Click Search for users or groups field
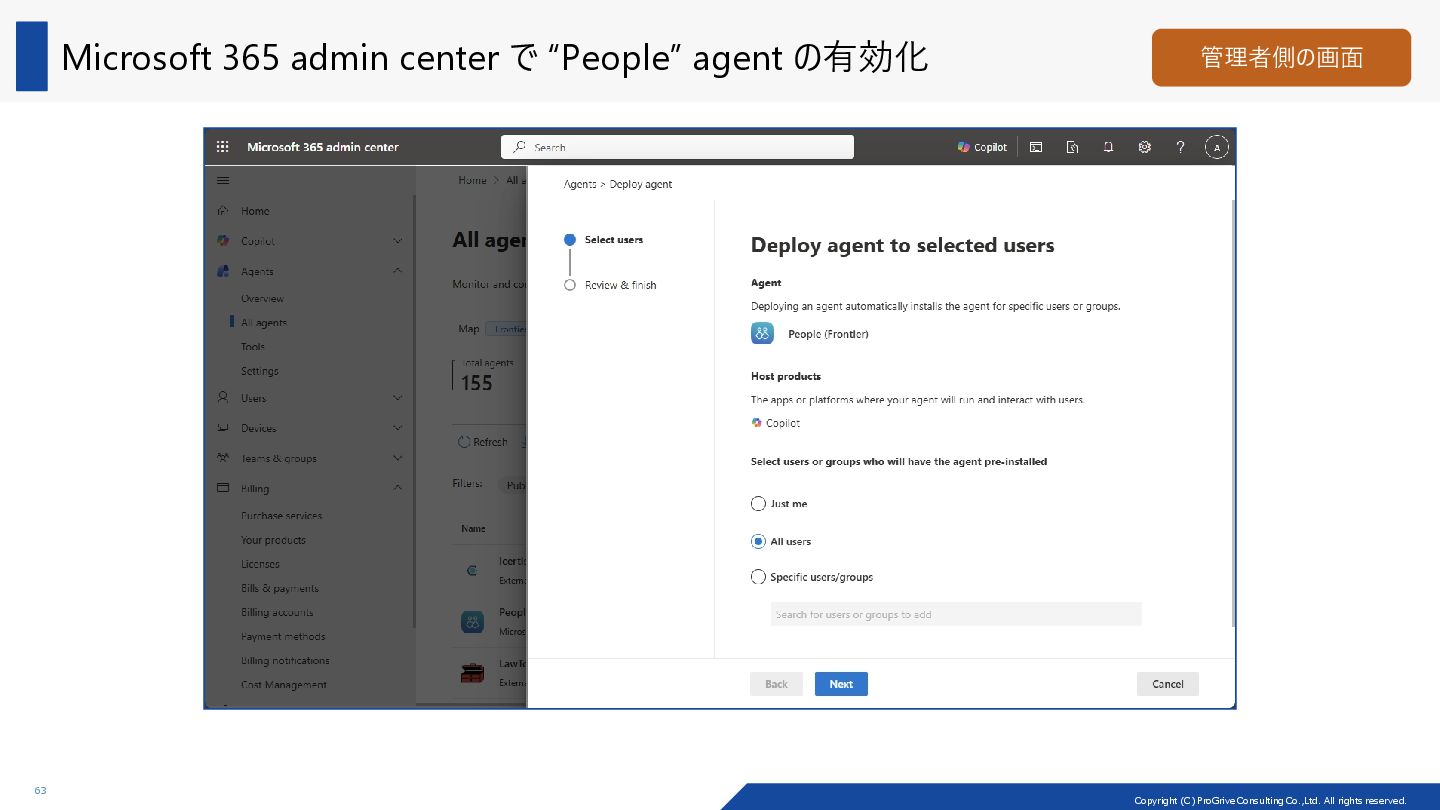This screenshot has width=1440, height=810. click(x=956, y=614)
